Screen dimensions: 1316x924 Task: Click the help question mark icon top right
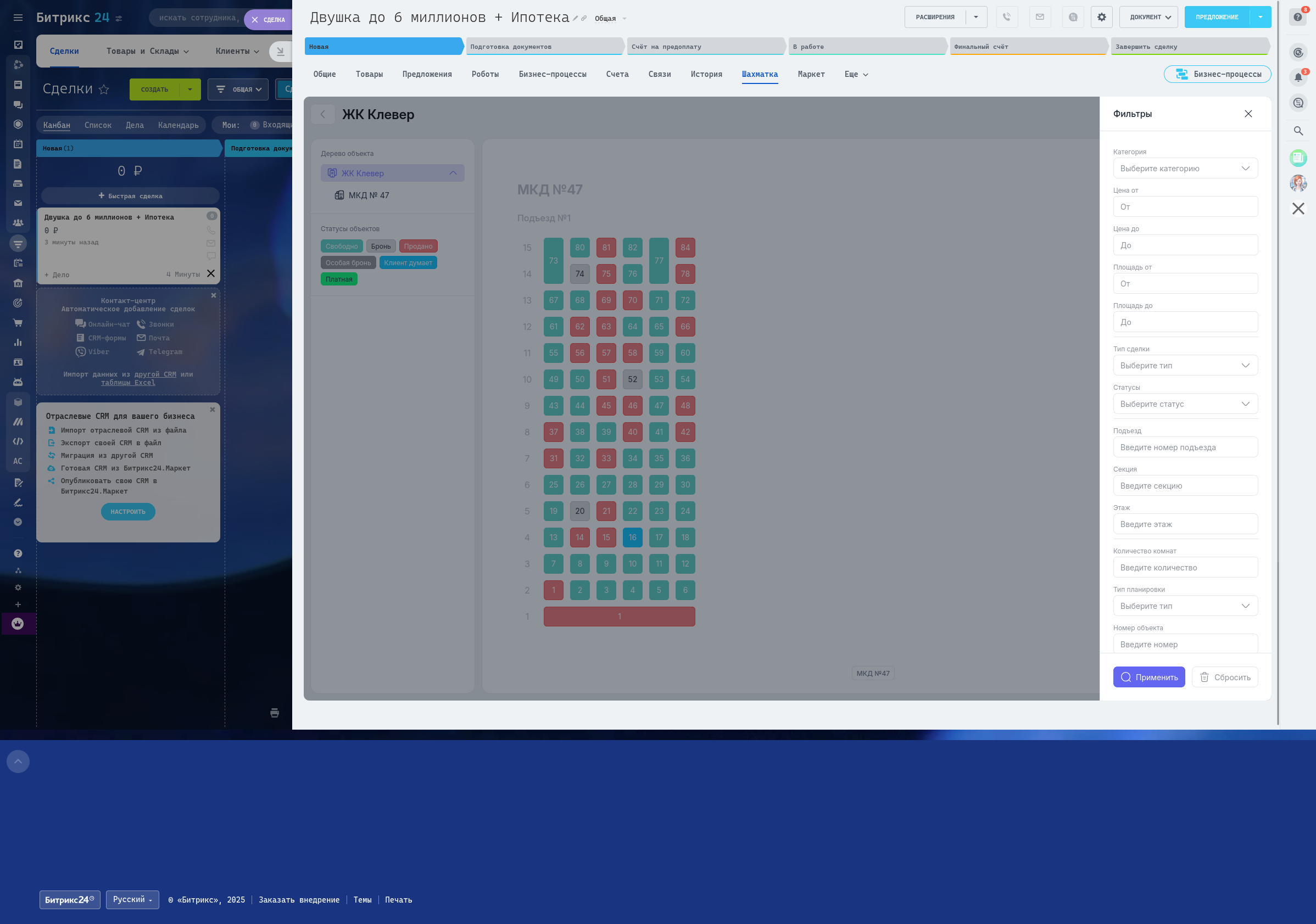pos(1297,17)
